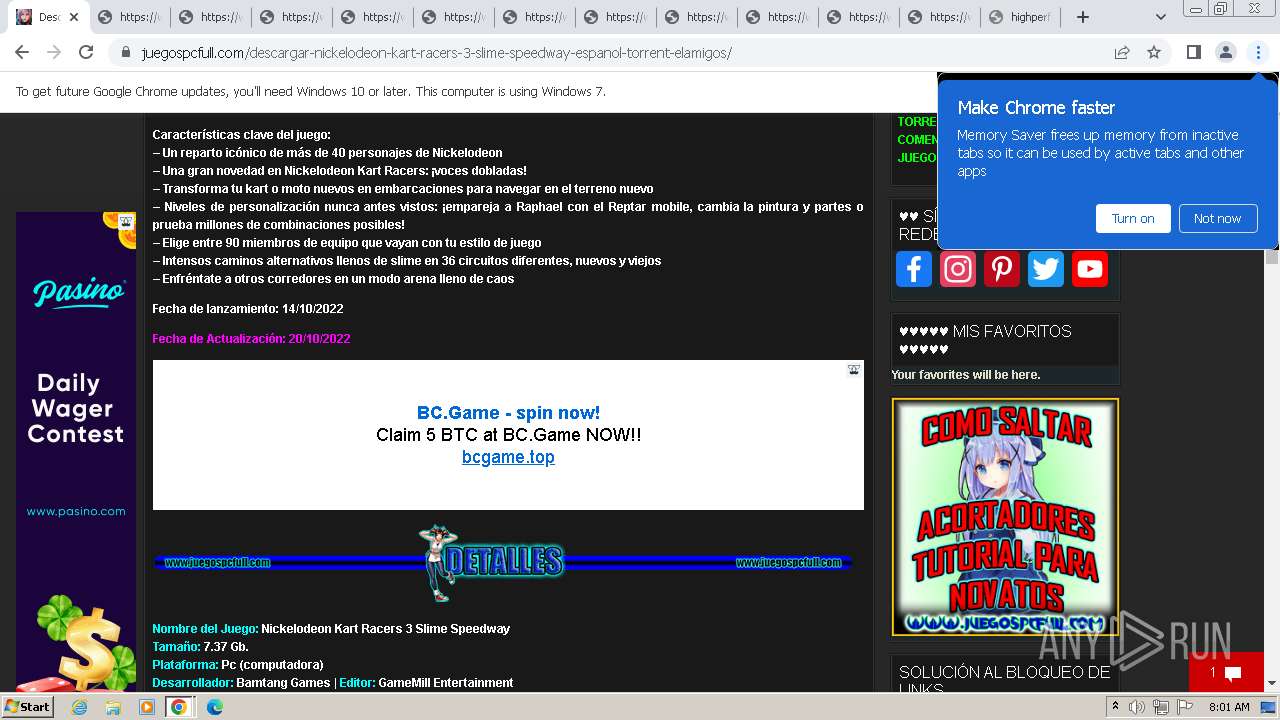The width and height of the screenshot is (1280, 720).
Task: Select Chrome in the taskbar
Action: pyautogui.click(x=179, y=707)
